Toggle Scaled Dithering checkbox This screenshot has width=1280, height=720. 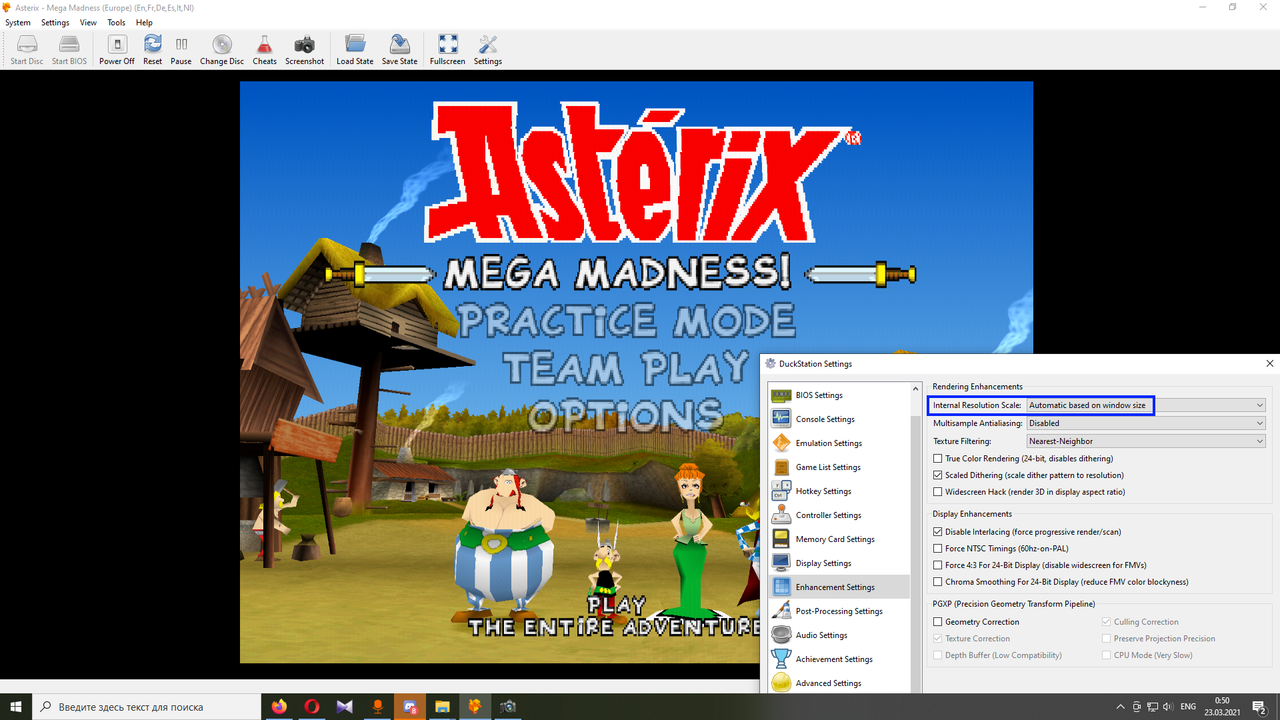click(x=938, y=475)
